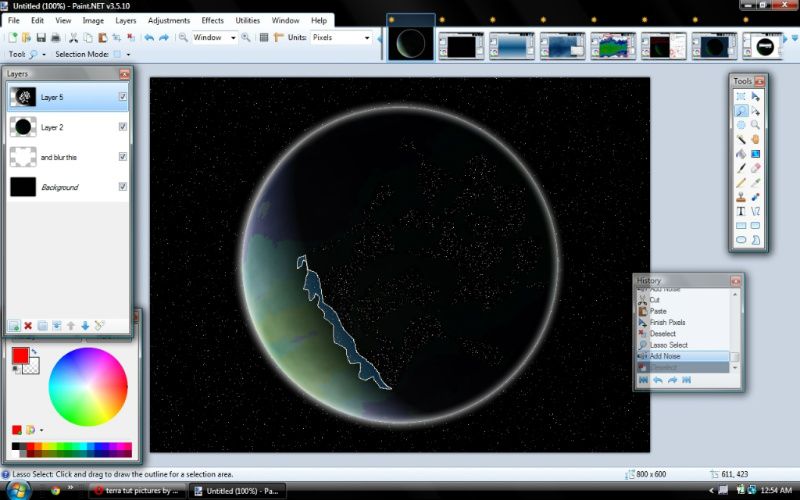The height and width of the screenshot is (500, 800).
Task: Click the Crop to Selection icon
Action: pos(116,37)
